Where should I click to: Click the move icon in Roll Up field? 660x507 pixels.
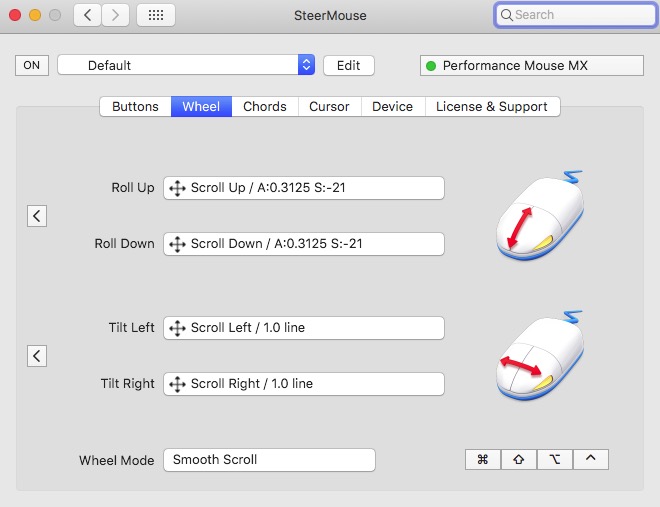coord(177,188)
